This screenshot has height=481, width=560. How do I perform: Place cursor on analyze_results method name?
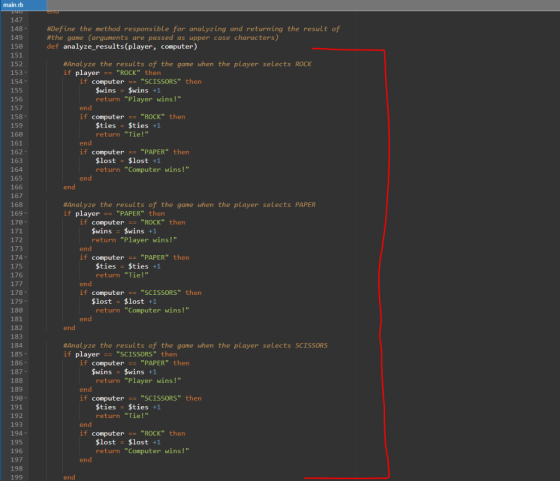pos(94,46)
